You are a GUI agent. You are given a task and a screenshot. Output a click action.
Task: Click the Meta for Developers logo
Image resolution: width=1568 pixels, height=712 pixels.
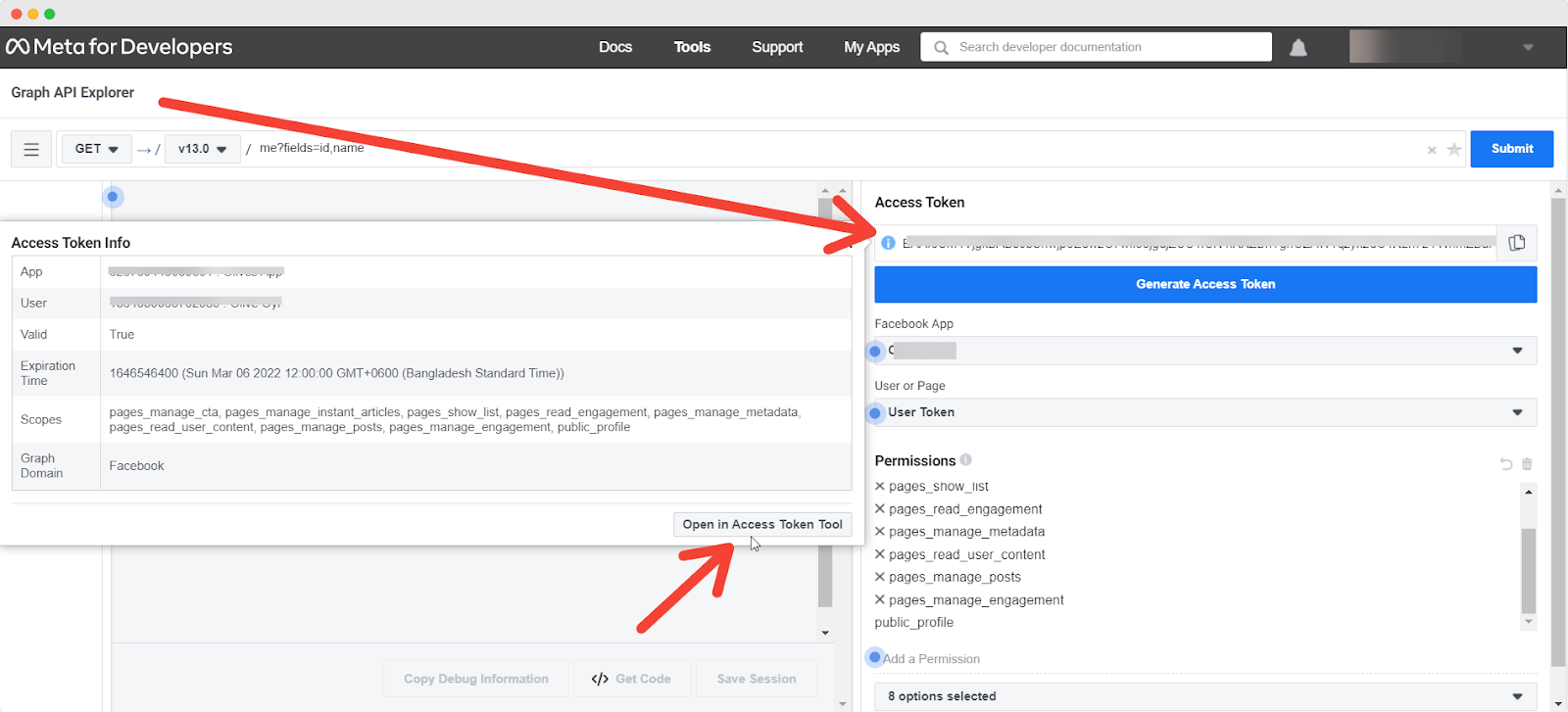[x=119, y=47]
